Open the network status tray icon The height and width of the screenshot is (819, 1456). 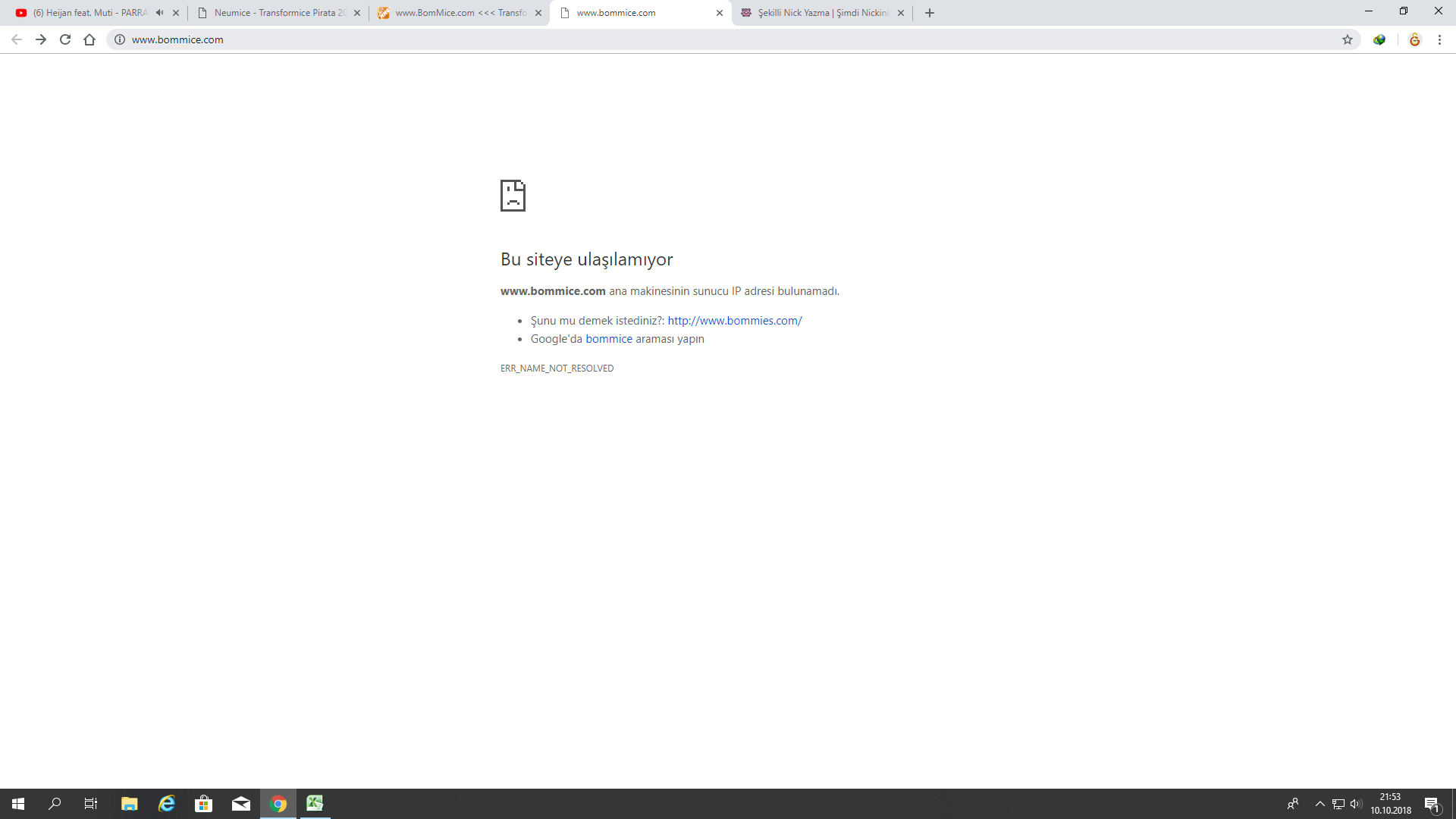pos(1338,804)
